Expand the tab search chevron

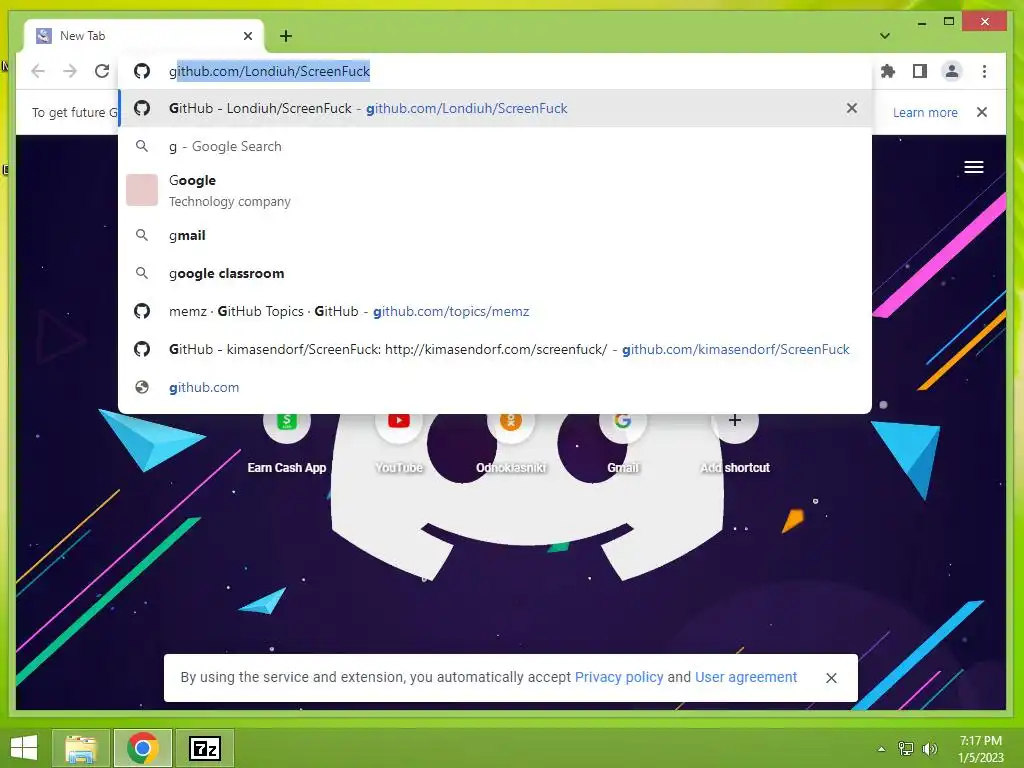point(884,36)
